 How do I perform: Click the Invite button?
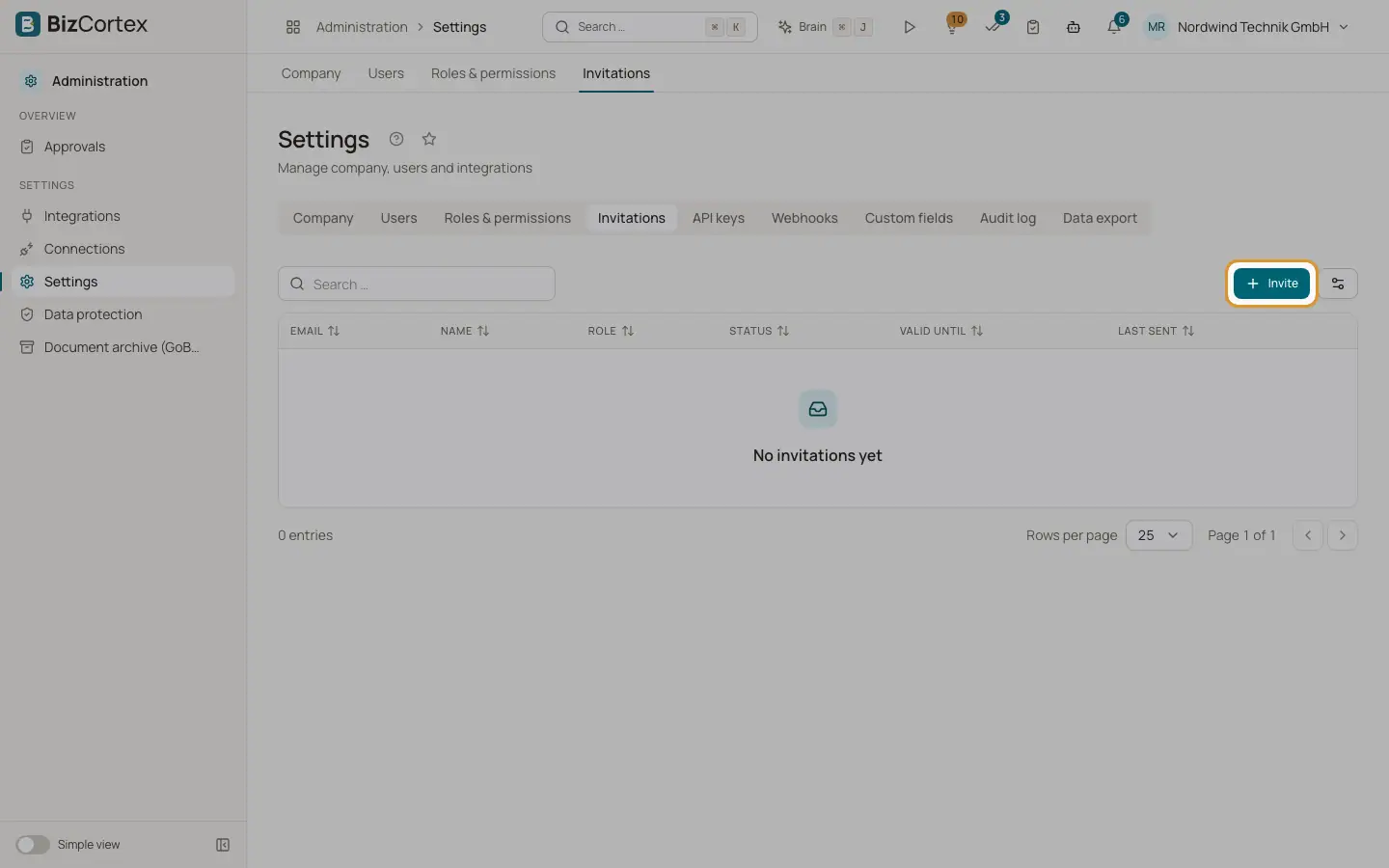click(x=1271, y=284)
